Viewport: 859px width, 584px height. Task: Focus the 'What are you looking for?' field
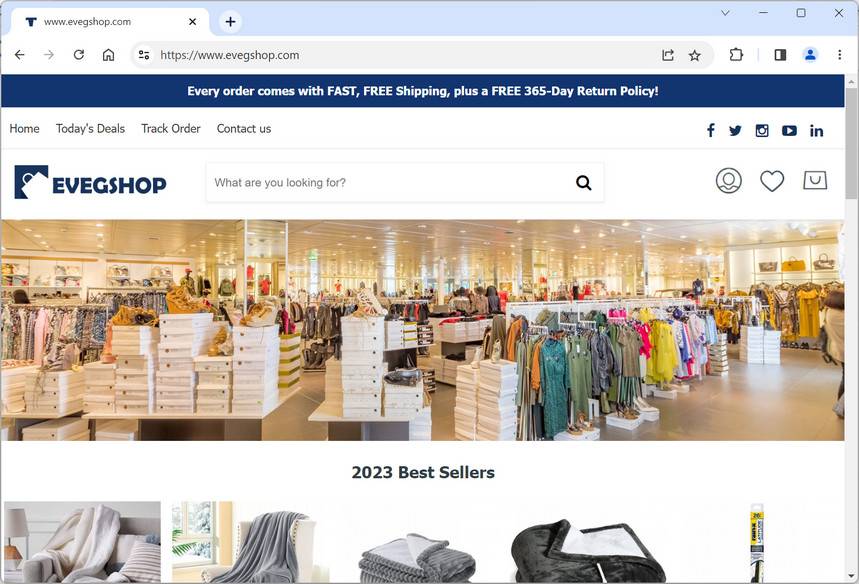point(389,182)
